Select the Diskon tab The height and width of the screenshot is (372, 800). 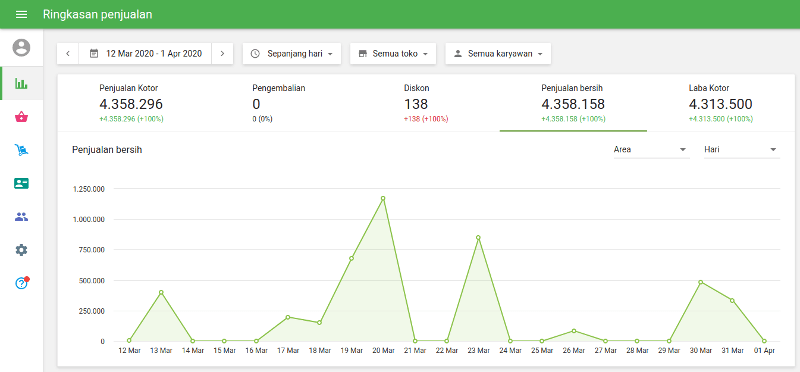point(426,104)
